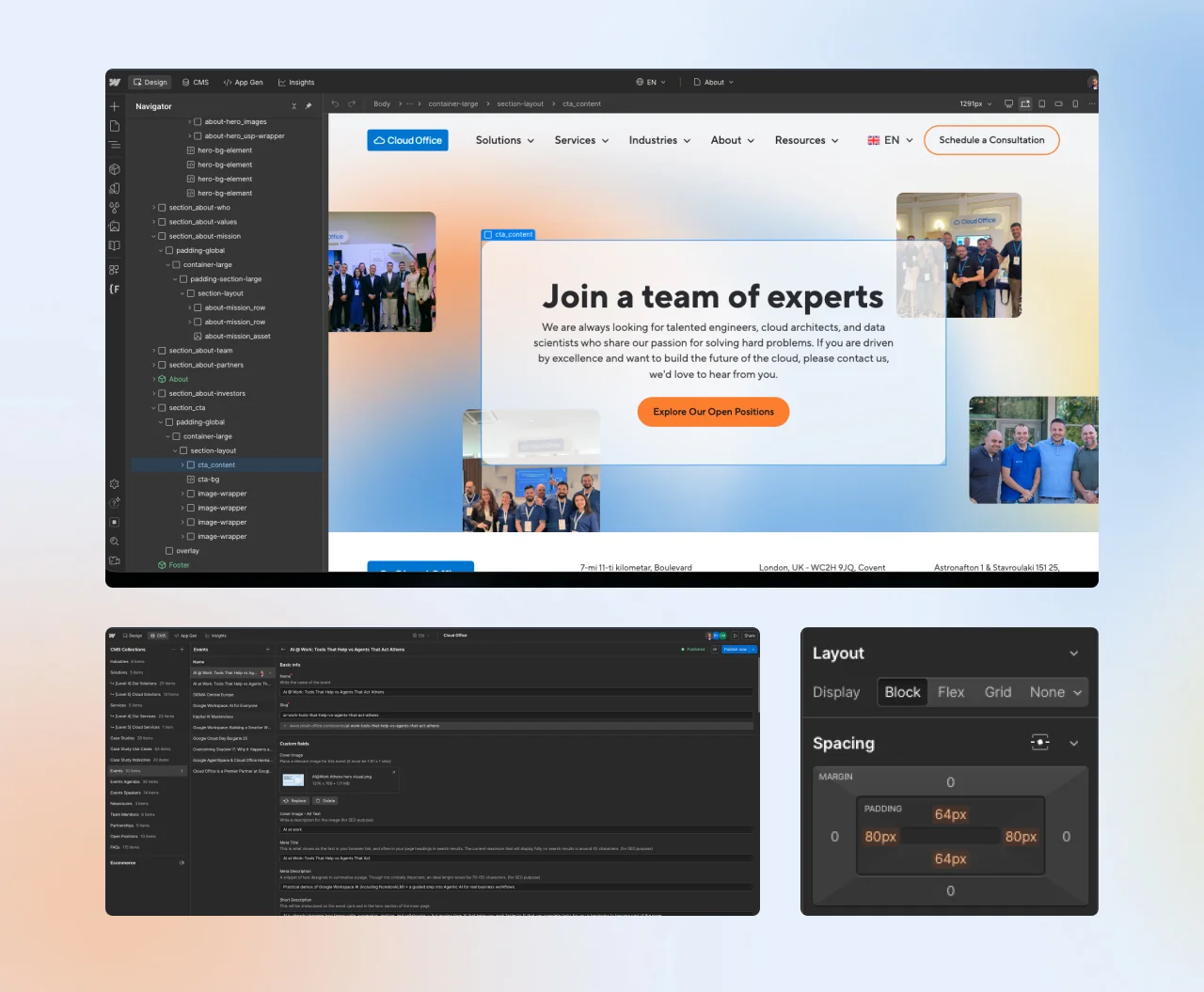Collapse the Spacing section chevron

1074,743
